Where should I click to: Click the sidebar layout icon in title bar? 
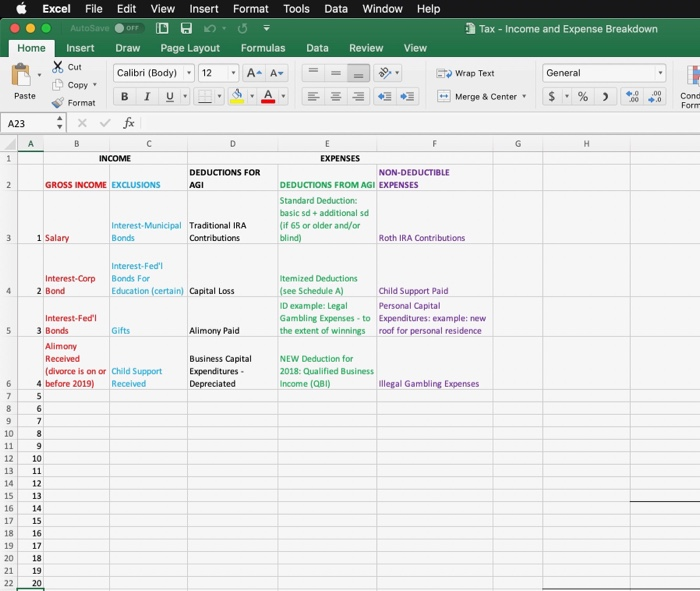162,28
